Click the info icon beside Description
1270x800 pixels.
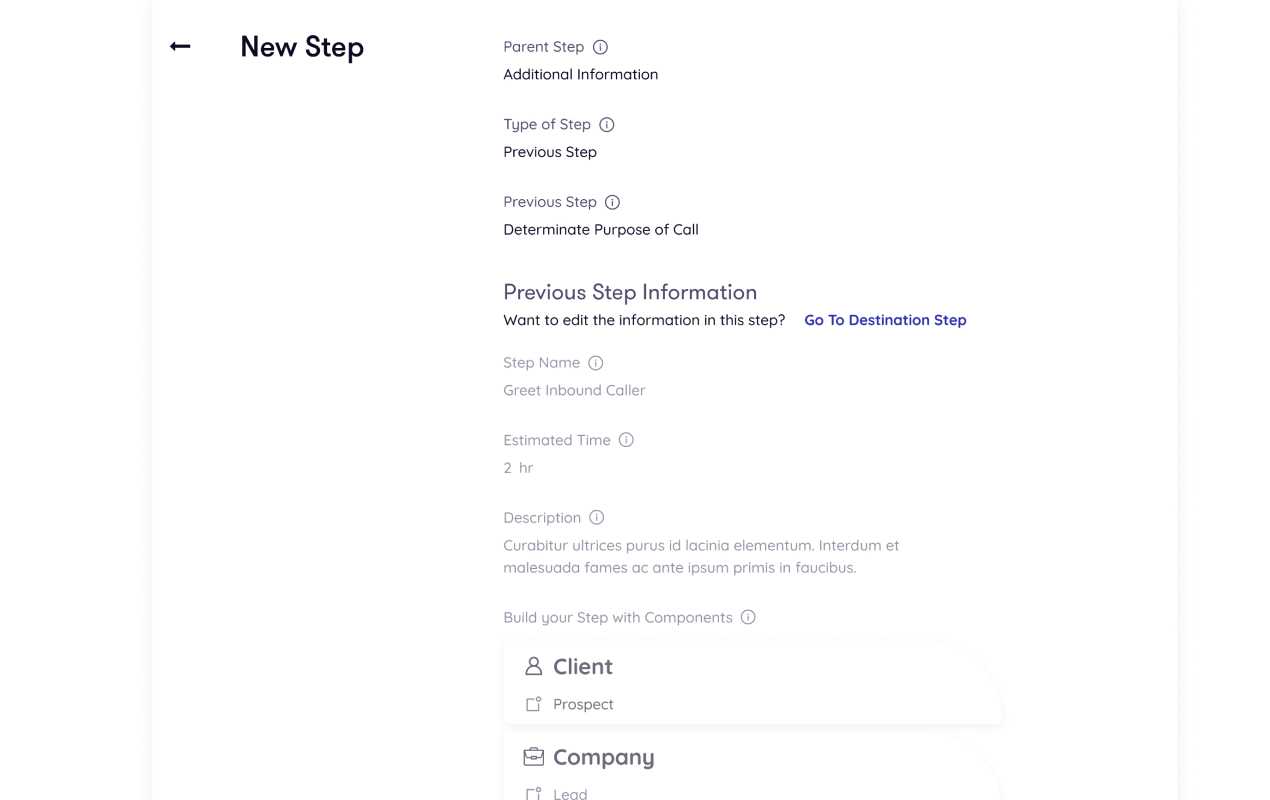596,518
